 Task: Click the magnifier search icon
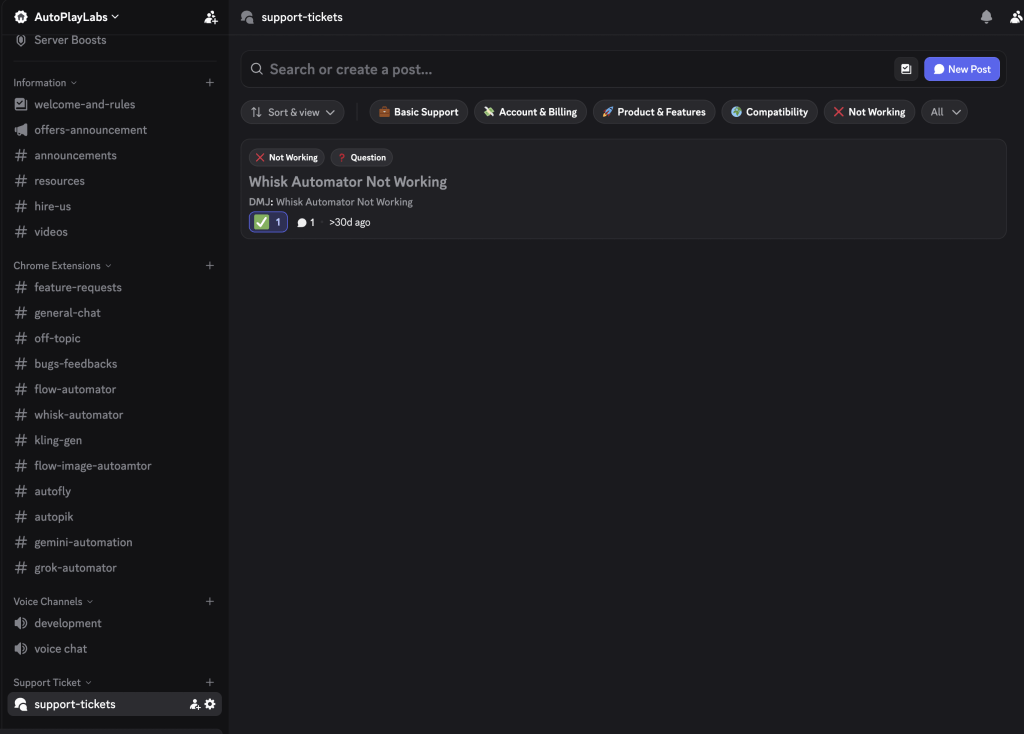click(x=257, y=69)
